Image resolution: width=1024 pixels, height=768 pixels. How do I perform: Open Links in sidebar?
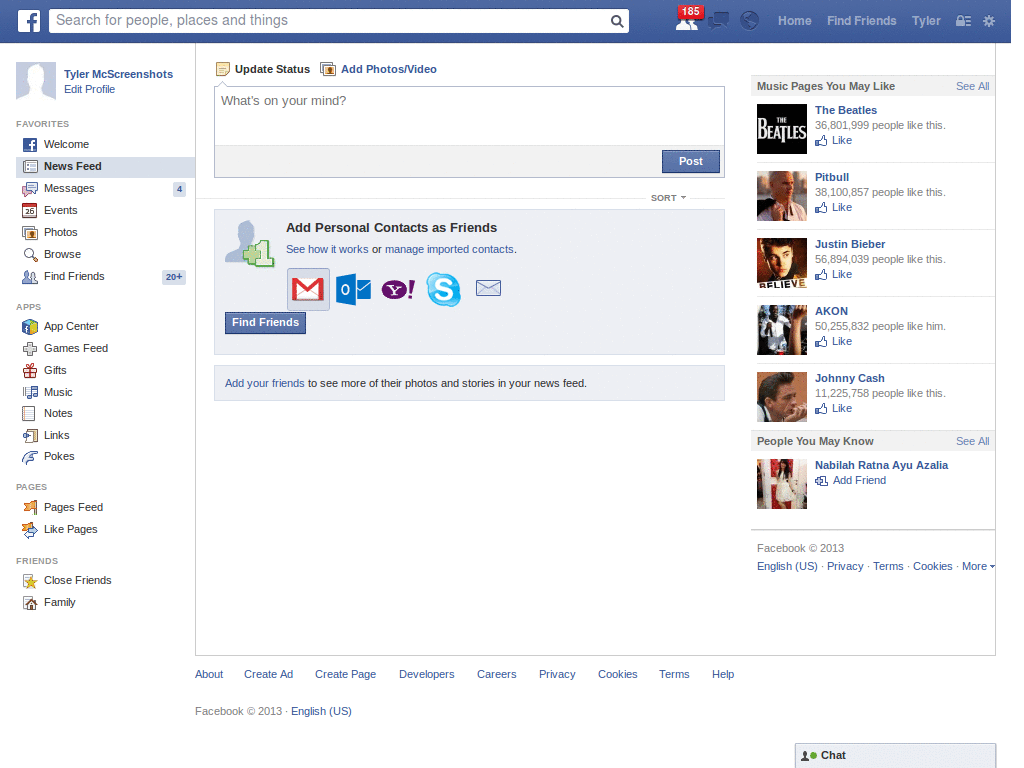[56, 436]
